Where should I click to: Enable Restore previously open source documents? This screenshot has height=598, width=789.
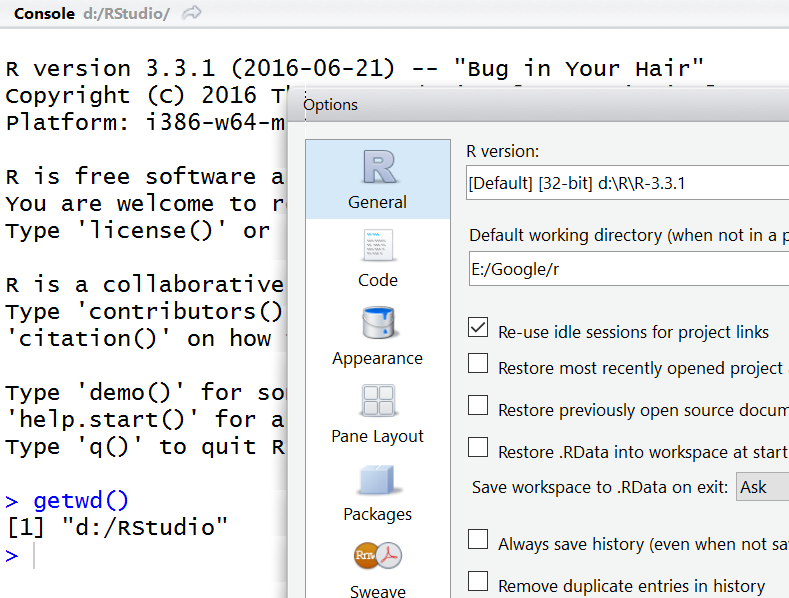click(478, 406)
